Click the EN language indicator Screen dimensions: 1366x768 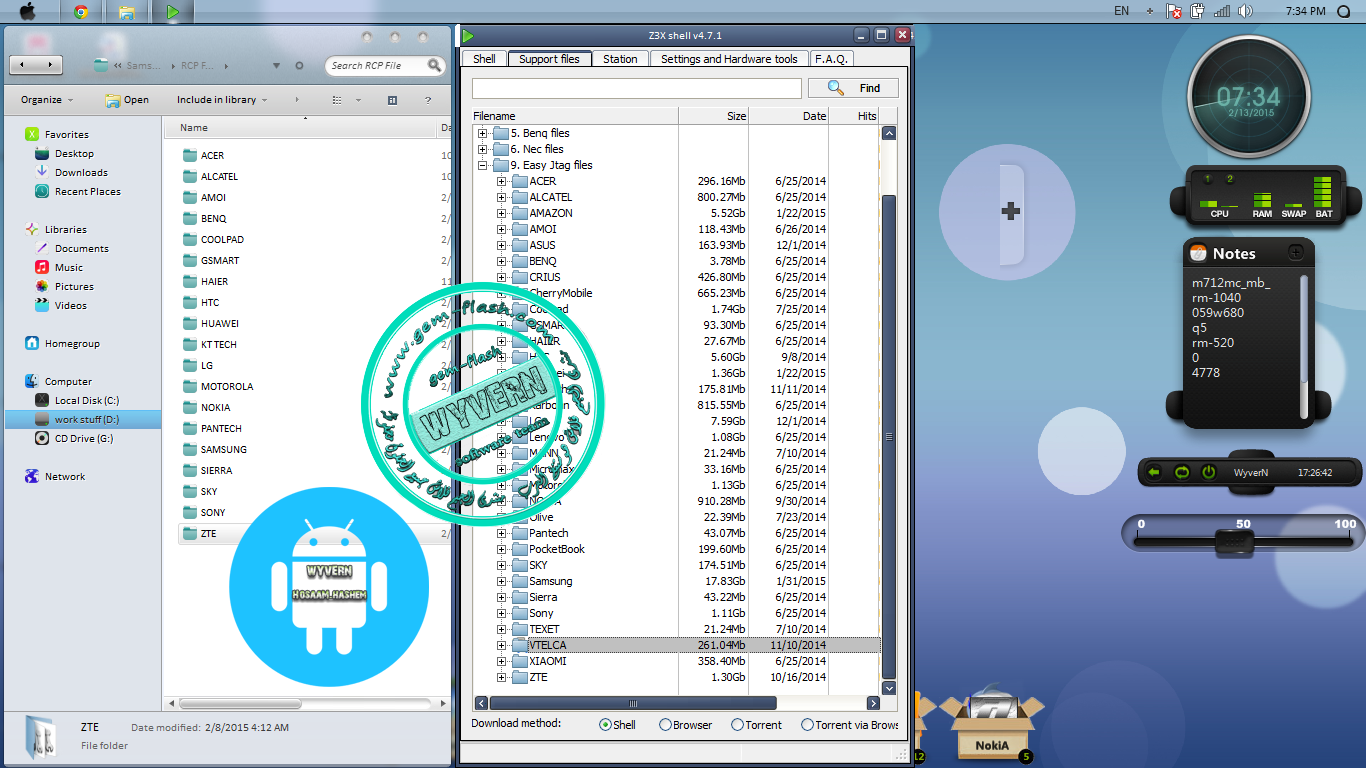(x=1121, y=11)
